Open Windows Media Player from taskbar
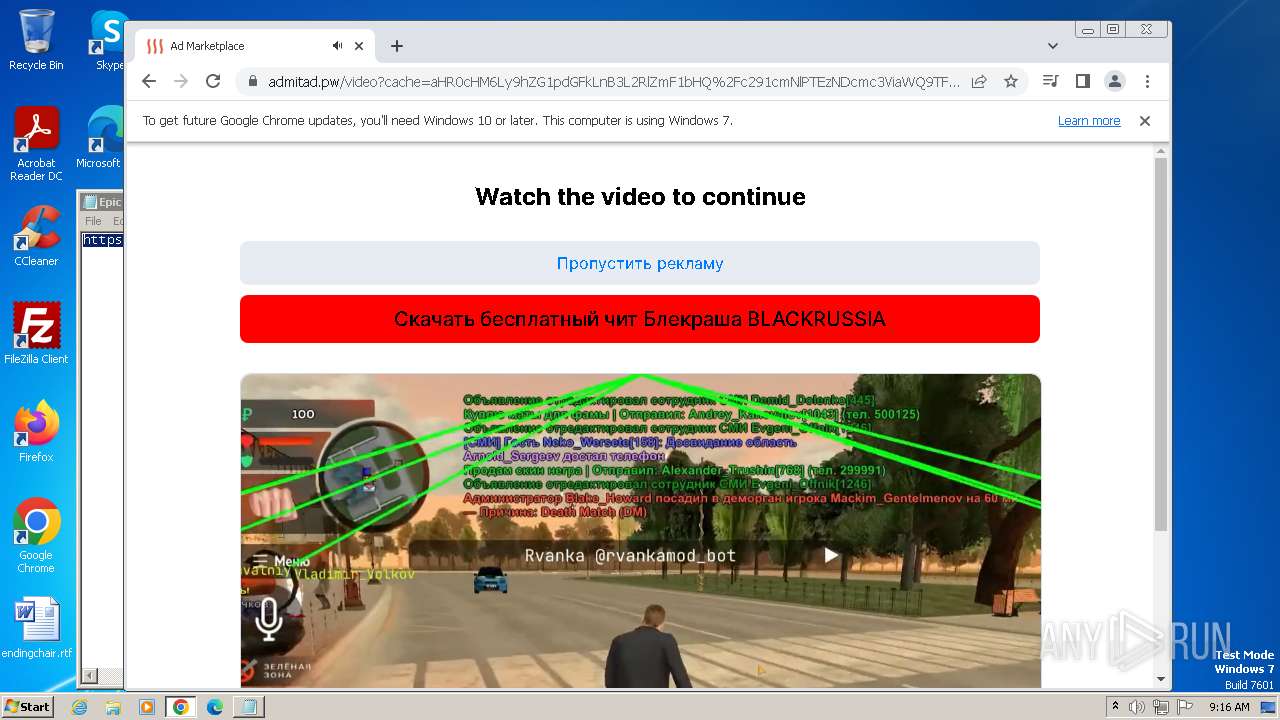This screenshot has height=720, width=1280. pos(147,707)
